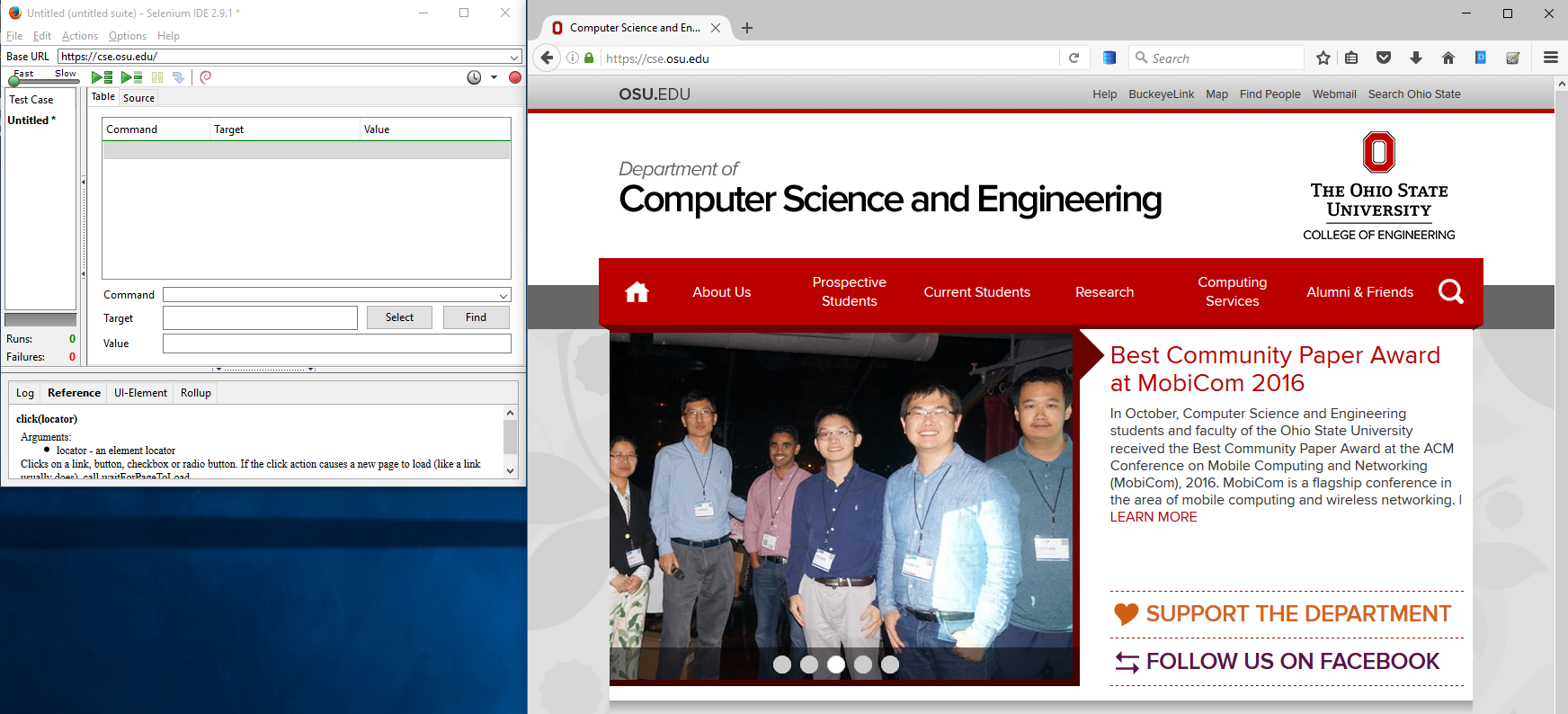Click the Selenium IDE toolbar icon in Firefox
1568x714 pixels.
pyautogui.click(x=1513, y=58)
